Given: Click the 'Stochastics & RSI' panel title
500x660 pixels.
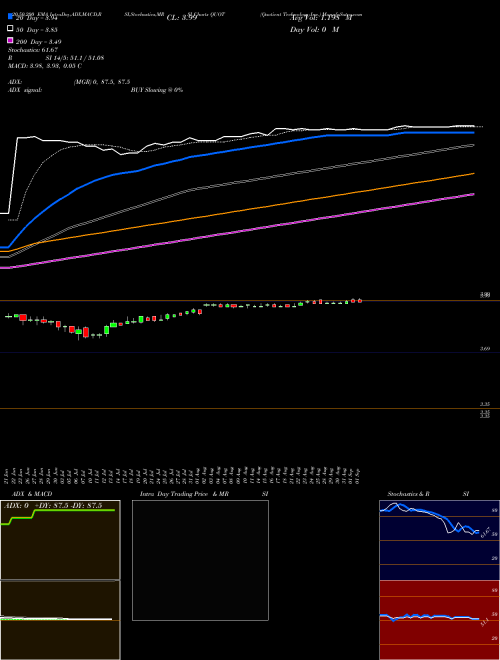Looking at the screenshot, I should [428, 494].
